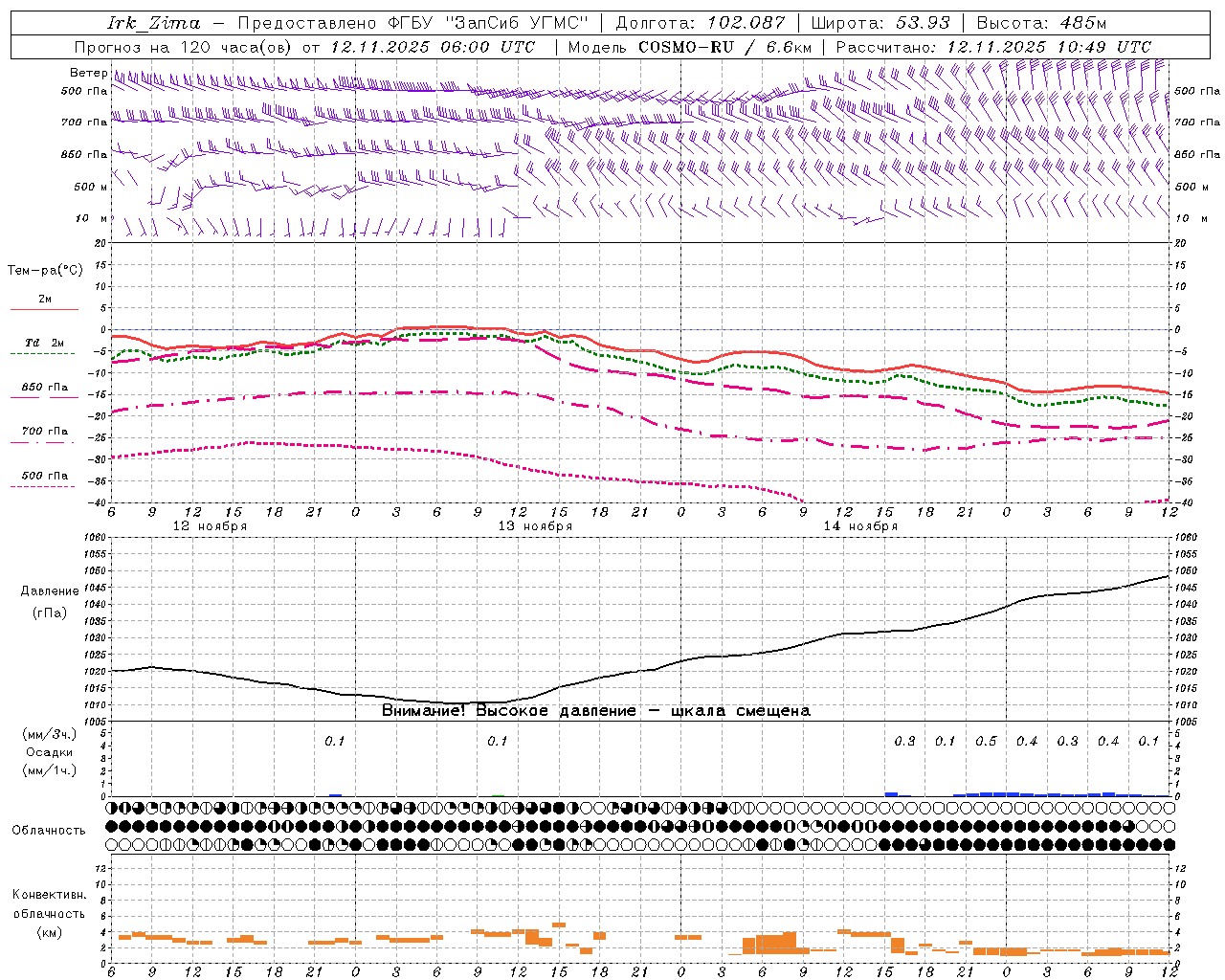Click the (гПа) unit label under Давление

[x=50, y=613]
